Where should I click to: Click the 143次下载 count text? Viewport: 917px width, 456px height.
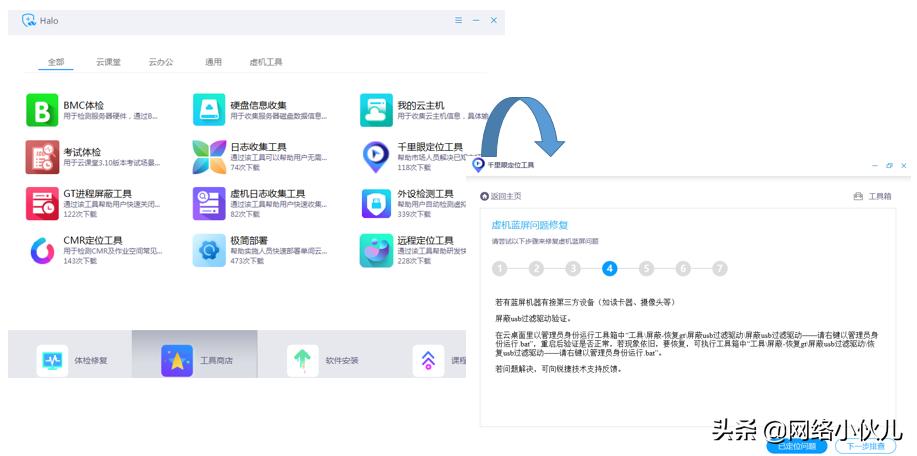pyautogui.click(x=80, y=261)
